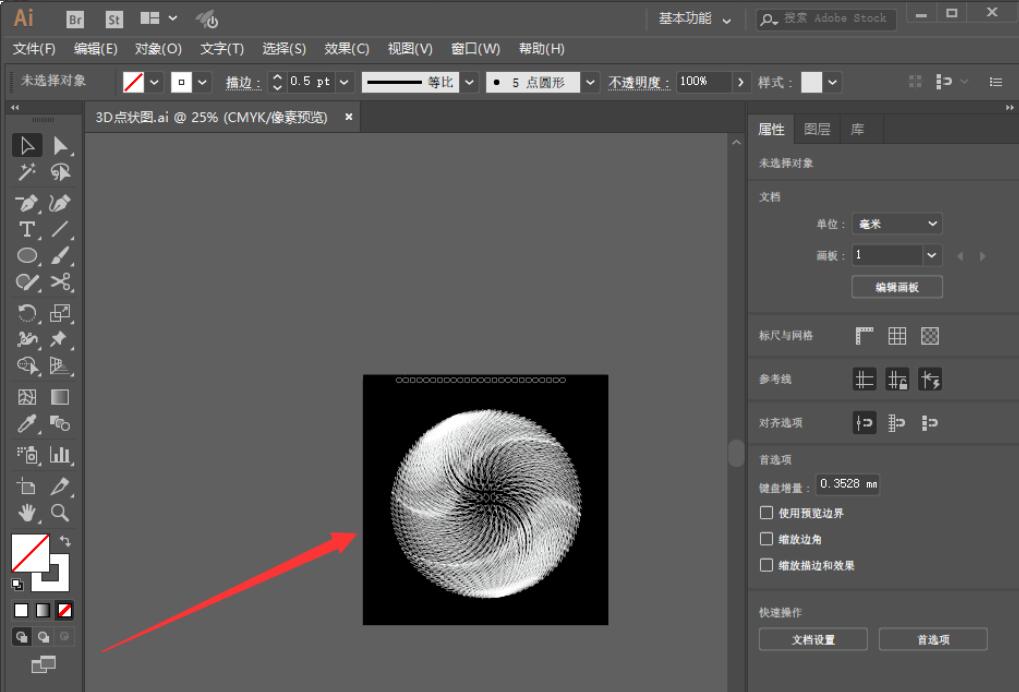Open the 单位 毫米 dropdown
Image resolution: width=1019 pixels, height=692 pixels.
tap(897, 224)
